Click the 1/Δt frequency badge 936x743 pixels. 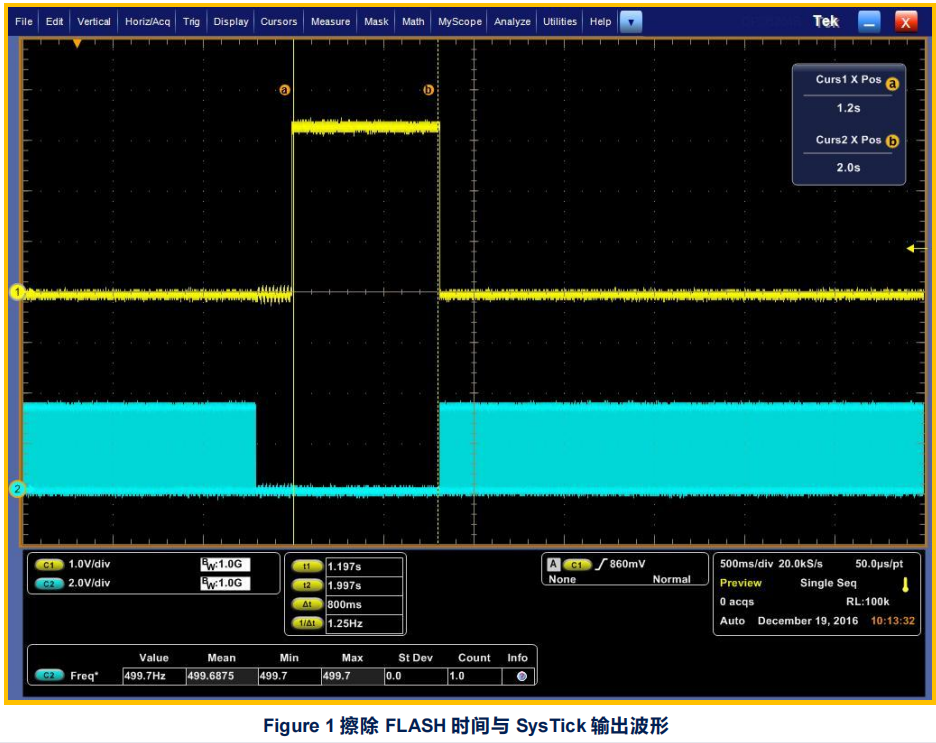[307, 623]
